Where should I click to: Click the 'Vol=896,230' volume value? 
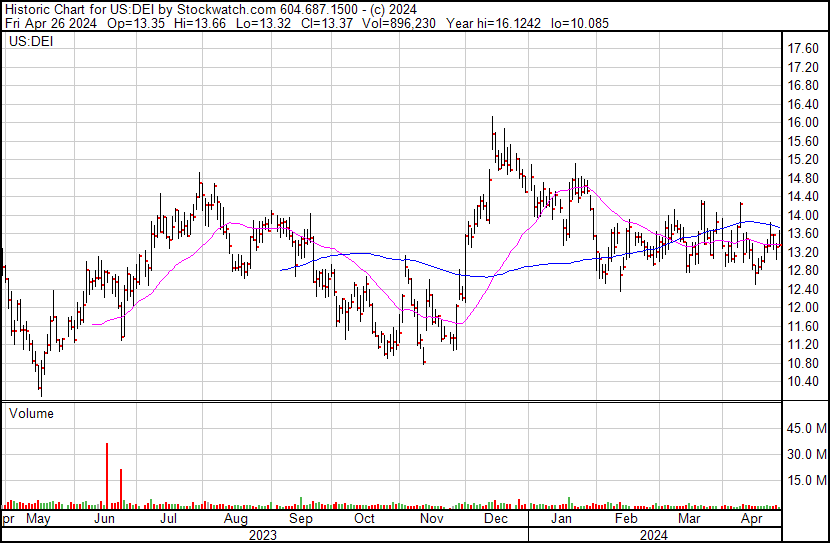pos(399,23)
